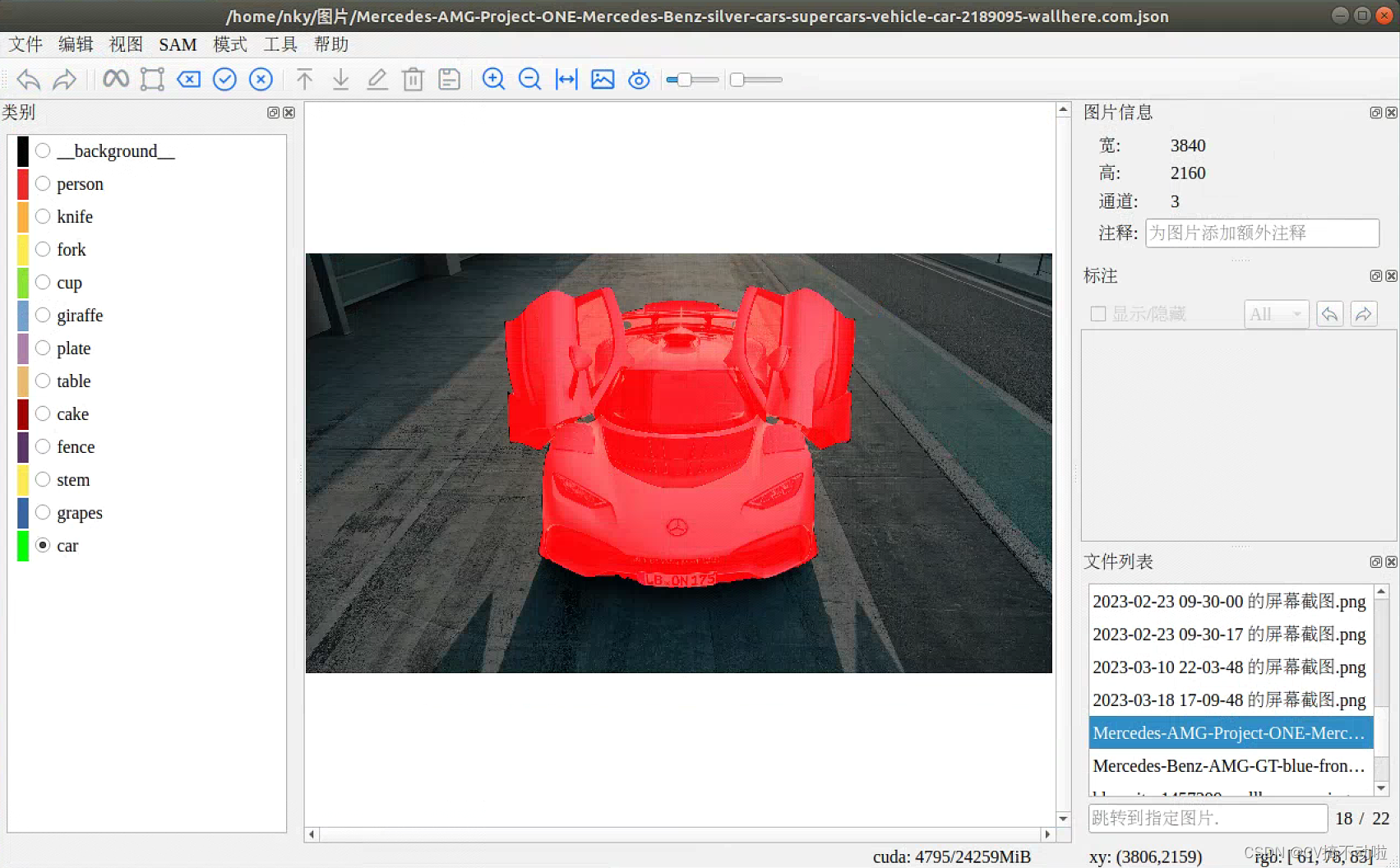Viewport: 1400px width, 868px height.
Task: Select the draw polygon tool
Action: pos(152,79)
